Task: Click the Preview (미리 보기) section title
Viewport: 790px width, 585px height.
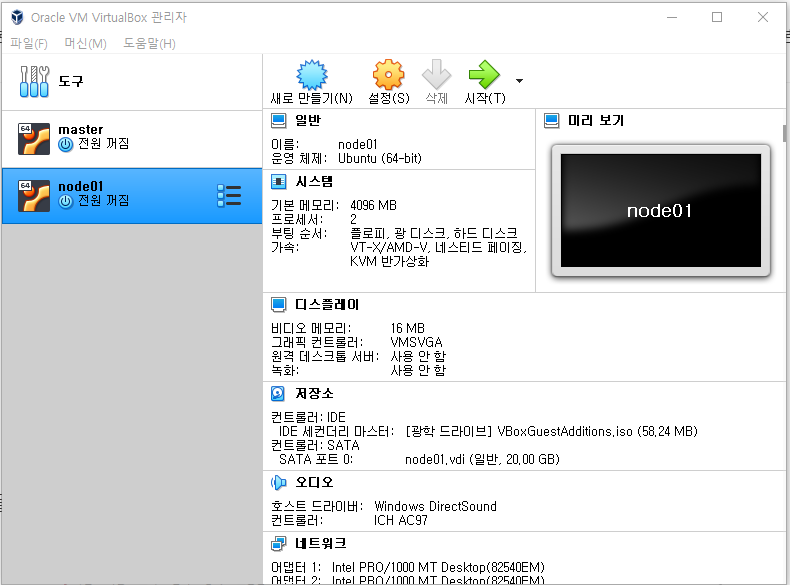Action: click(x=596, y=121)
